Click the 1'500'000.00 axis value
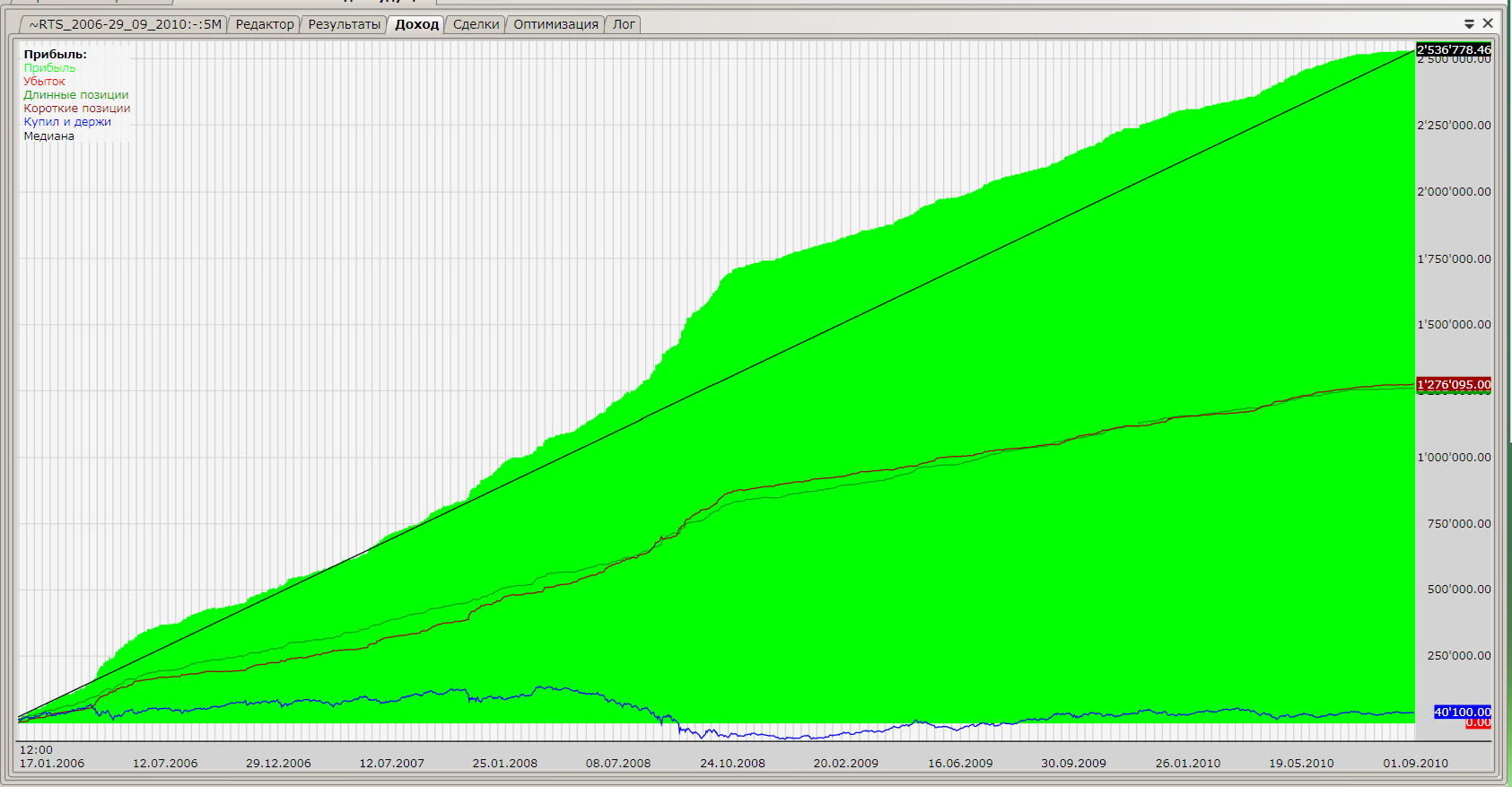Image resolution: width=1512 pixels, height=787 pixels. (1454, 325)
